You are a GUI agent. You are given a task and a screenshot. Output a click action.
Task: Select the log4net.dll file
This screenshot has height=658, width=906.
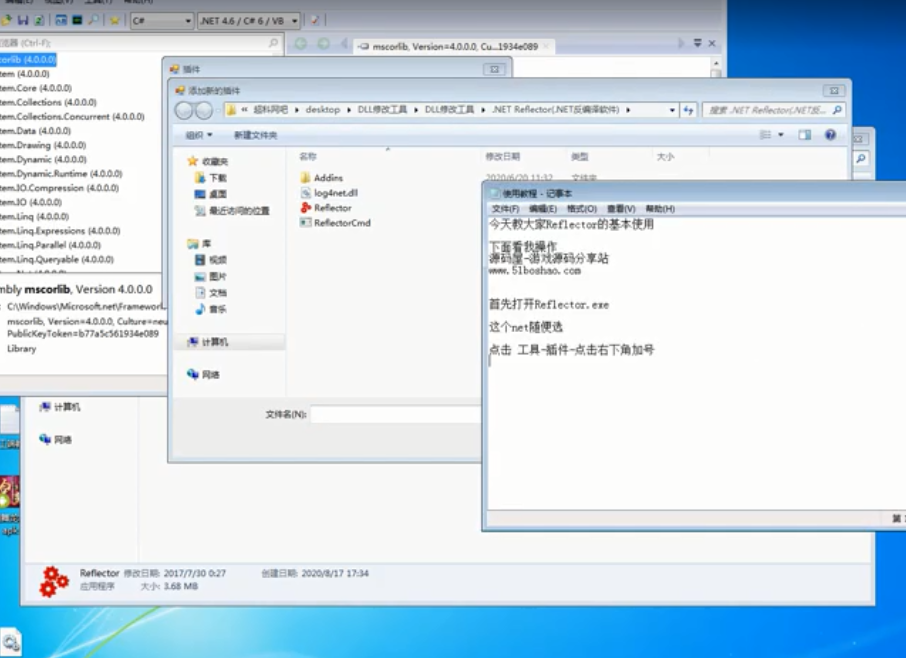(329, 192)
